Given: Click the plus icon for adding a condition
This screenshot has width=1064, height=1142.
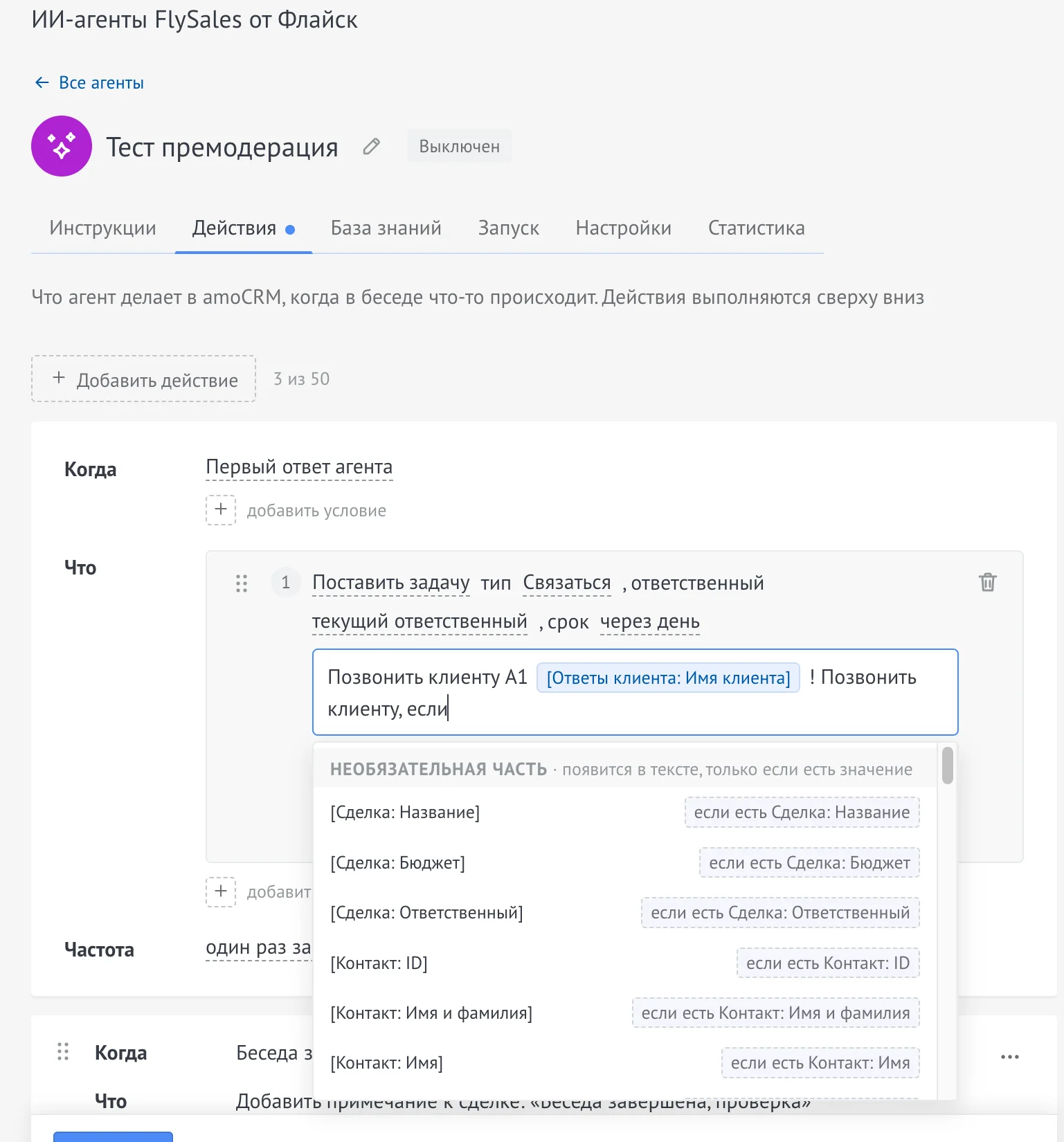Looking at the screenshot, I should point(221,509).
